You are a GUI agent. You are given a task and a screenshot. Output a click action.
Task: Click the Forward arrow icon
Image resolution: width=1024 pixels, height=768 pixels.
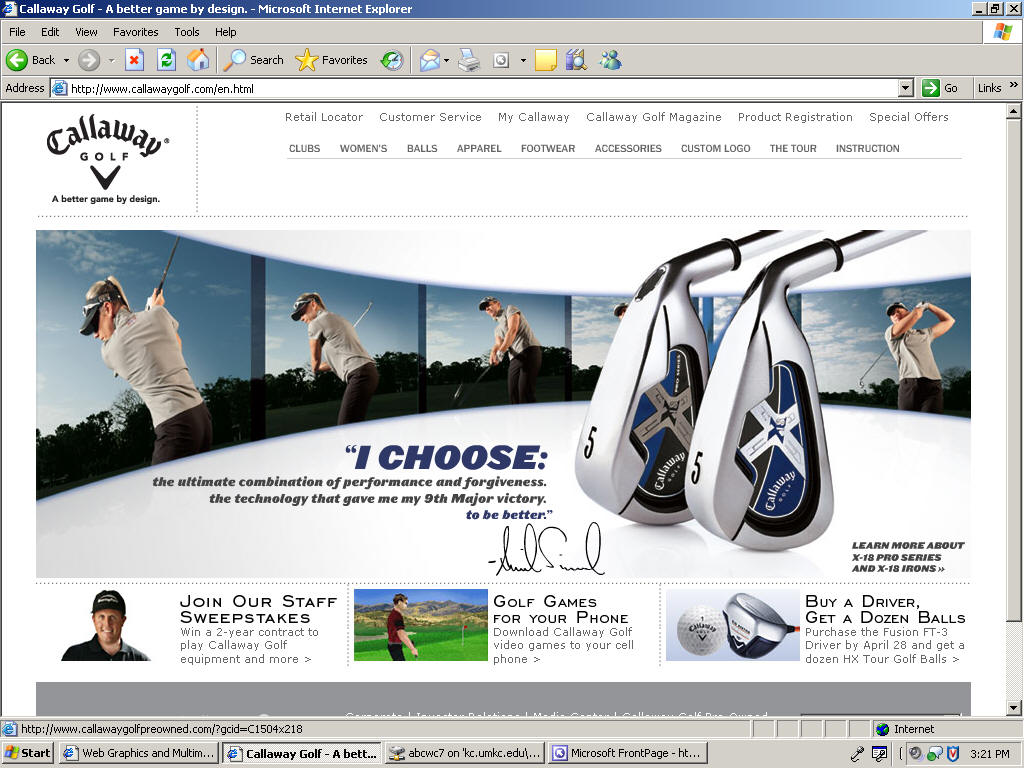point(89,60)
